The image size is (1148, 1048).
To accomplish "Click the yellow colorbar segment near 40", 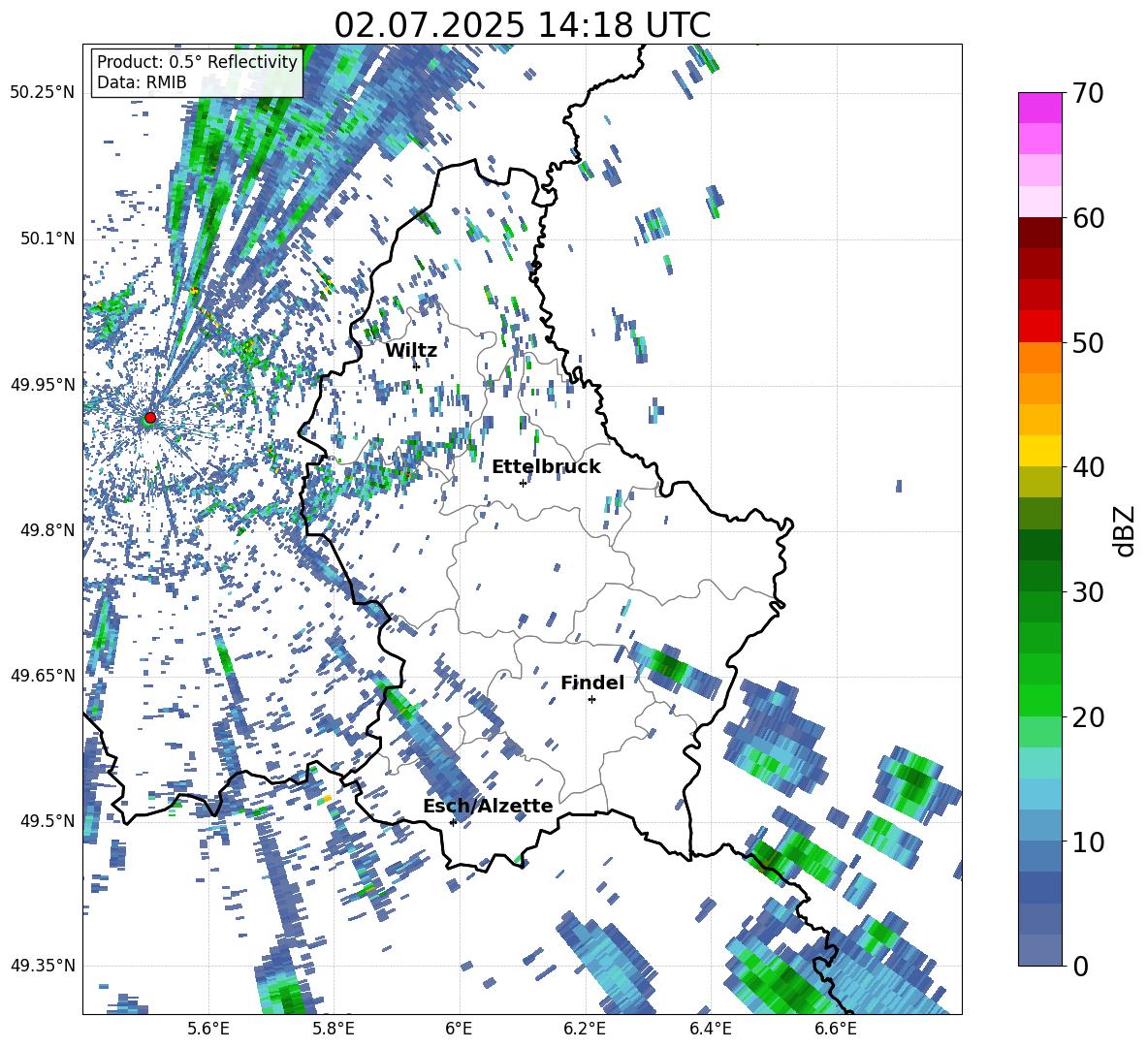I will (1039, 451).
